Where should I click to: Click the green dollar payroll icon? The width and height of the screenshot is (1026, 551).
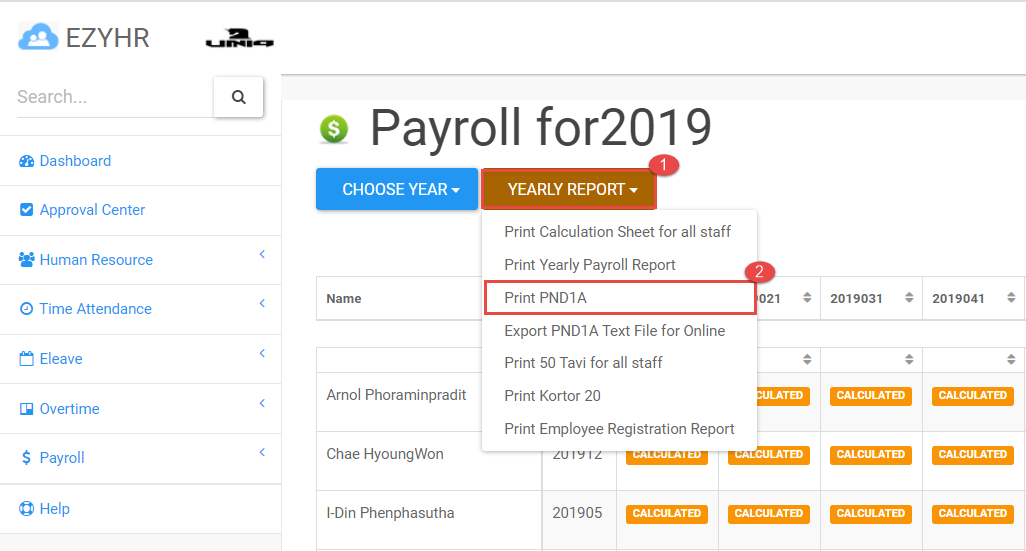[x=333, y=129]
